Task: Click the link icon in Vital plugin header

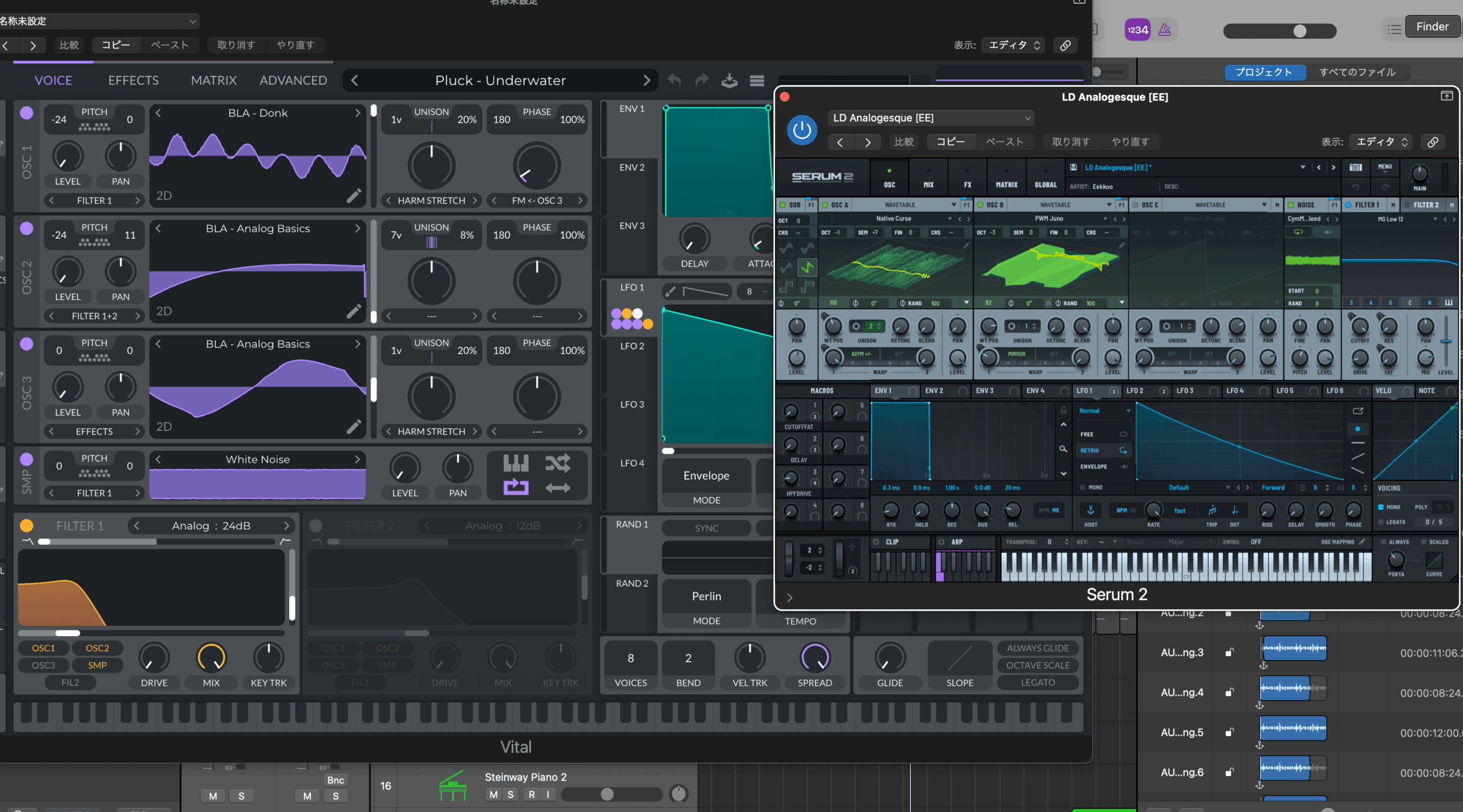Action: [x=1065, y=45]
